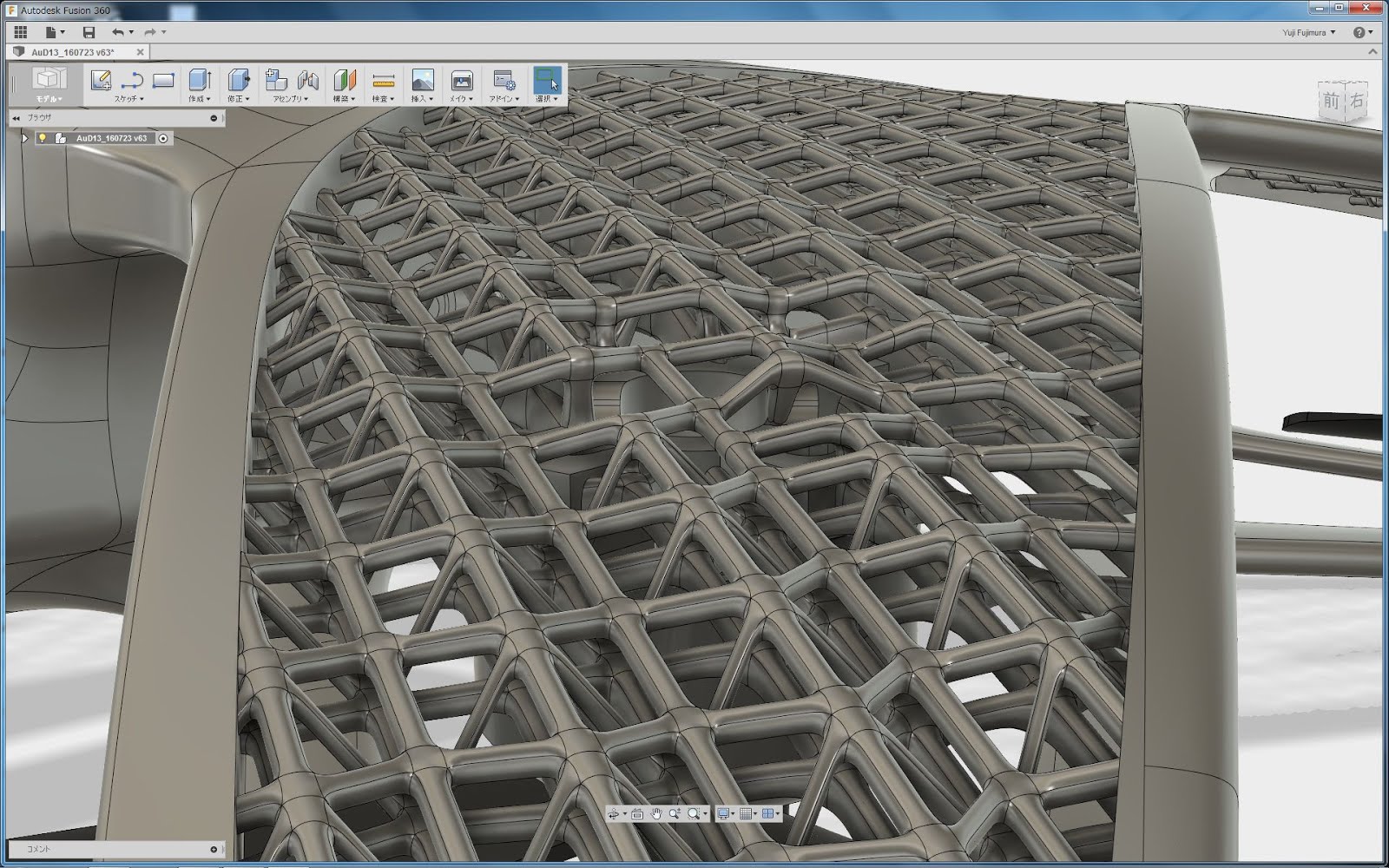Open the grid and snaps dropdown
1389x868 pixels.
coord(747,814)
